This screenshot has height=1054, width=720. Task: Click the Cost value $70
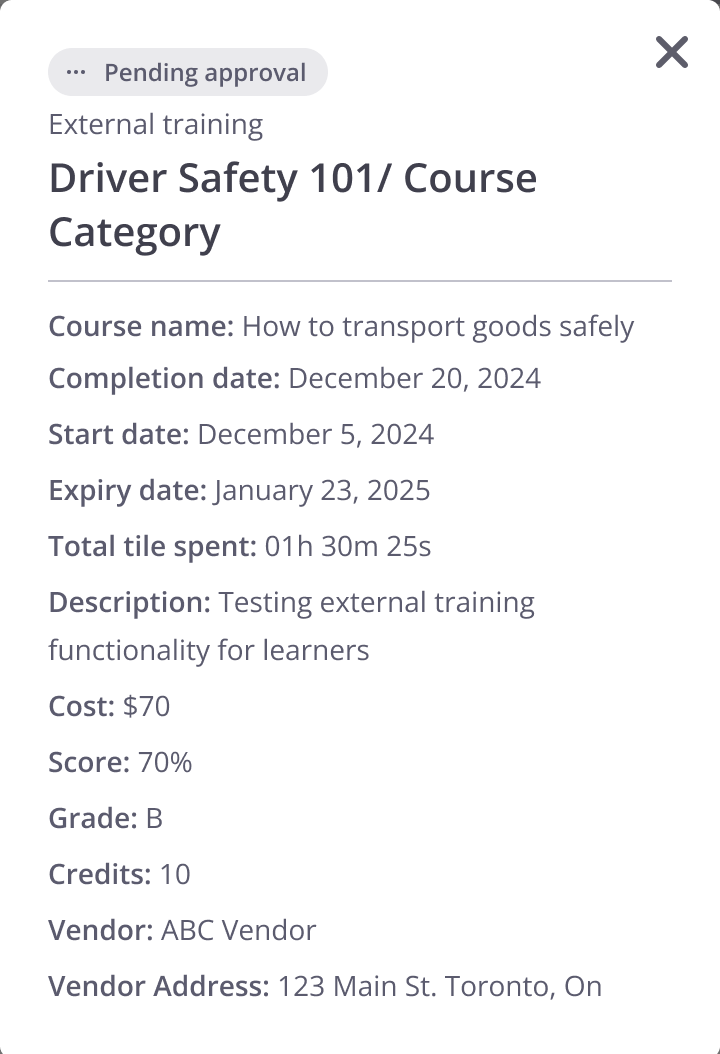147,707
